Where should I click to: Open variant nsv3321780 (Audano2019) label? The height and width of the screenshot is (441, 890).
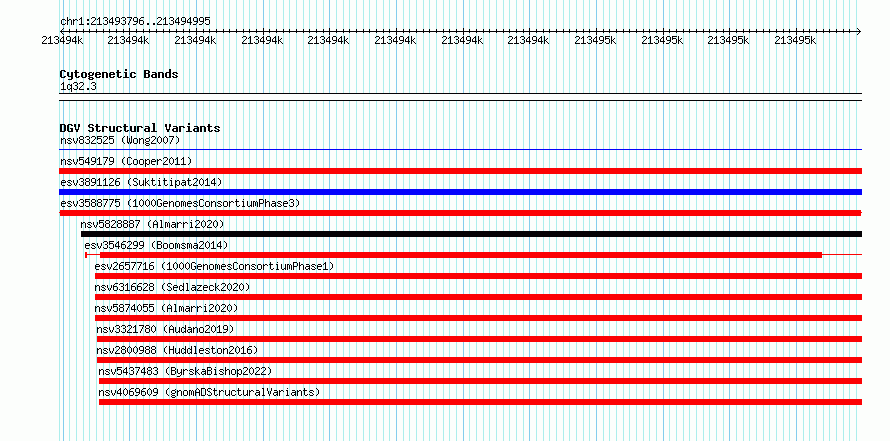pos(165,329)
